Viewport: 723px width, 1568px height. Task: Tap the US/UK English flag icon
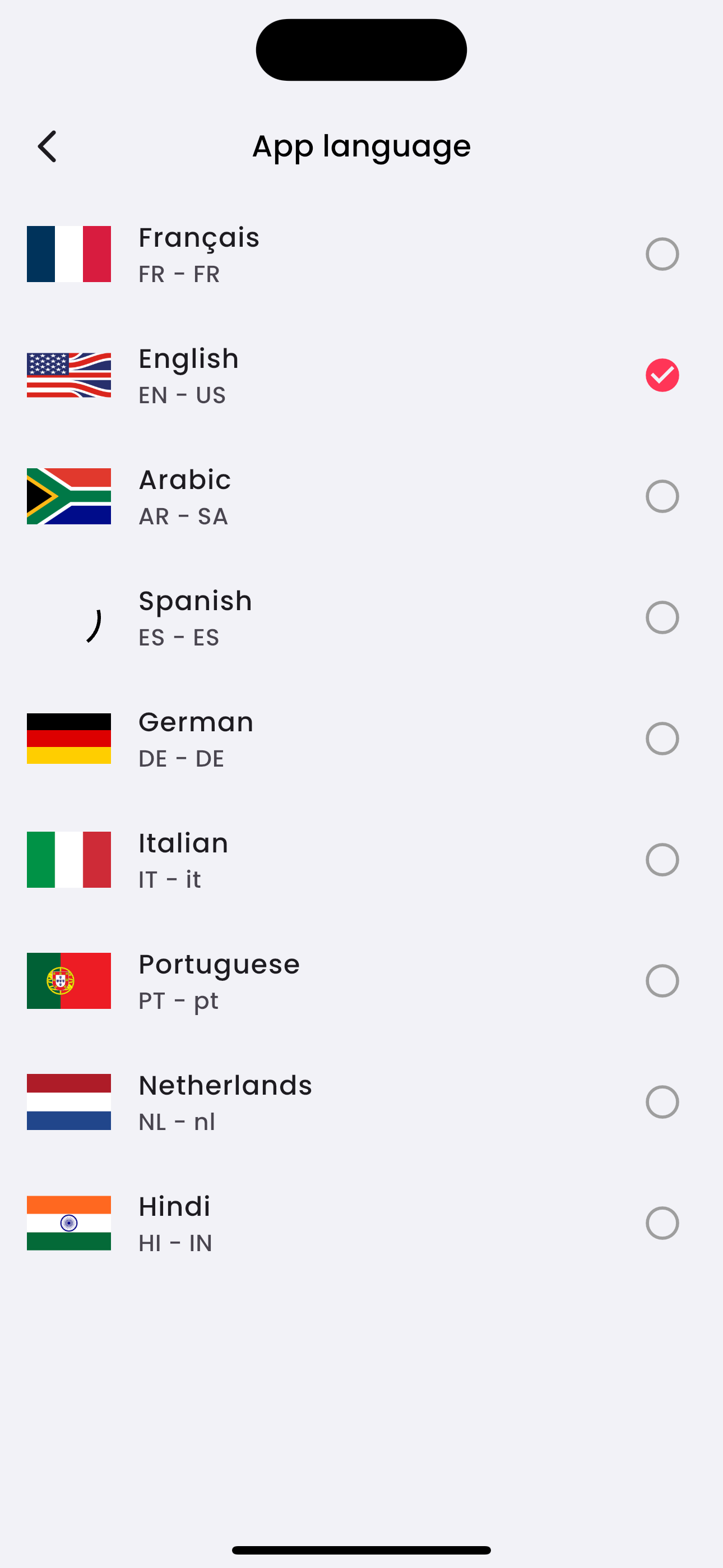coord(69,375)
